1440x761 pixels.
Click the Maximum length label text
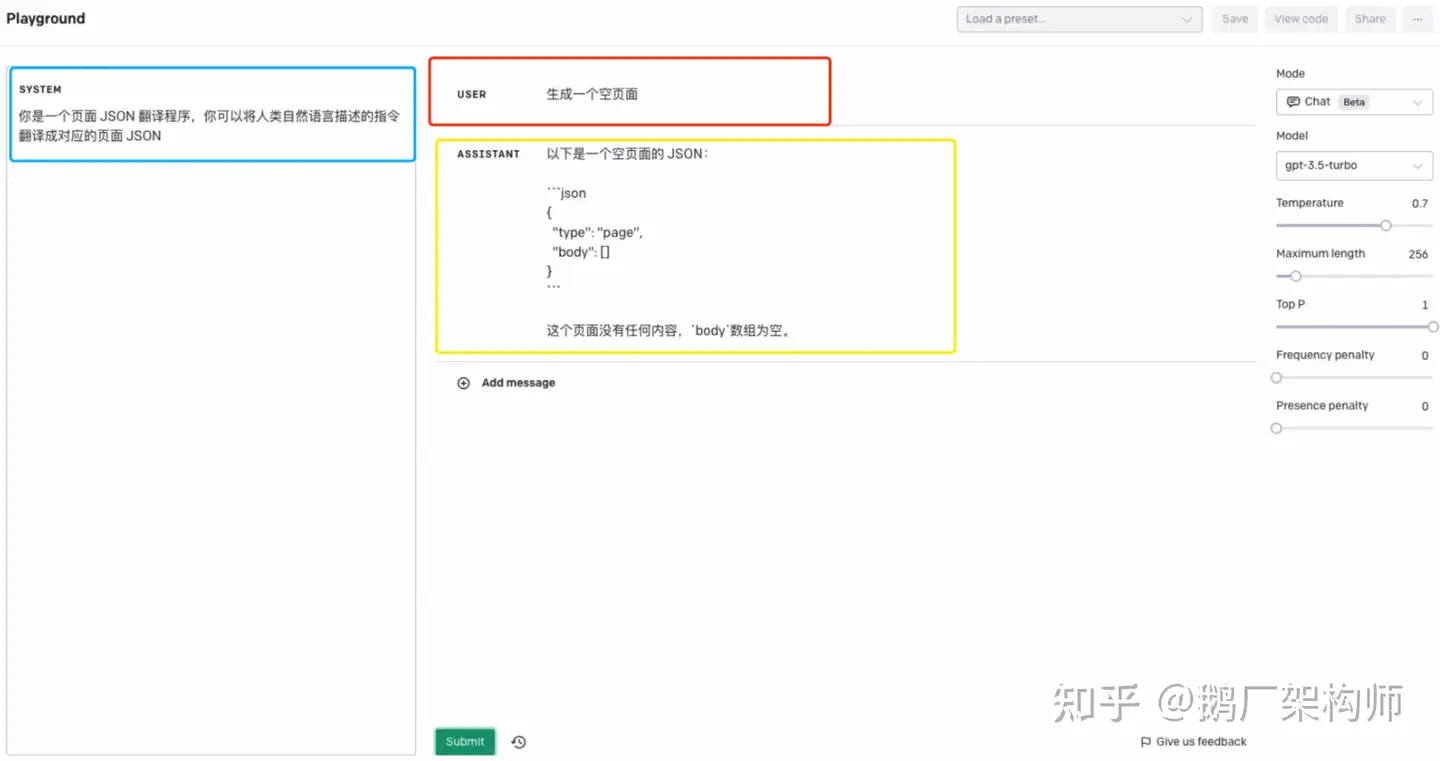coord(1320,254)
